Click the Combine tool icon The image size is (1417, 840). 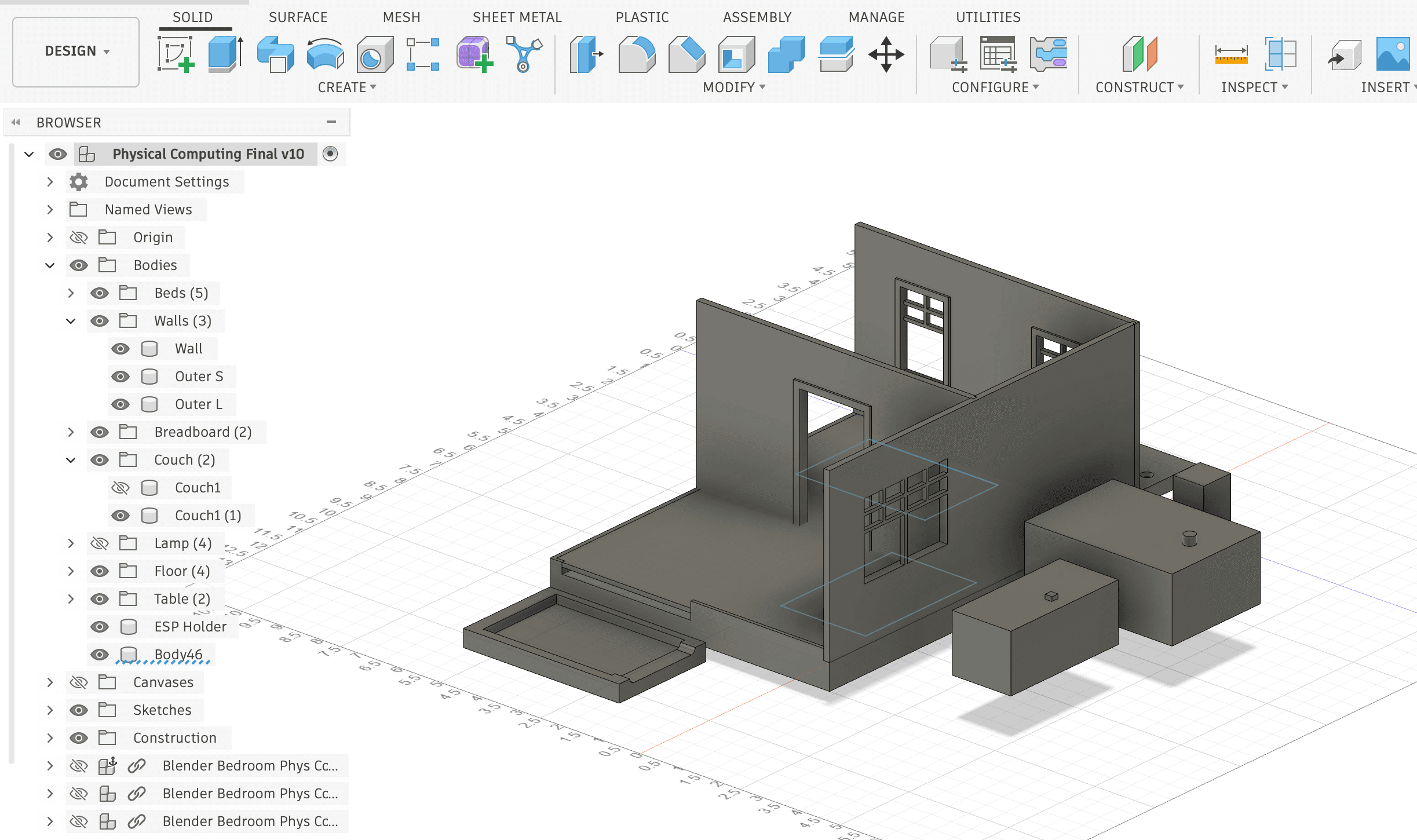coord(786,54)
